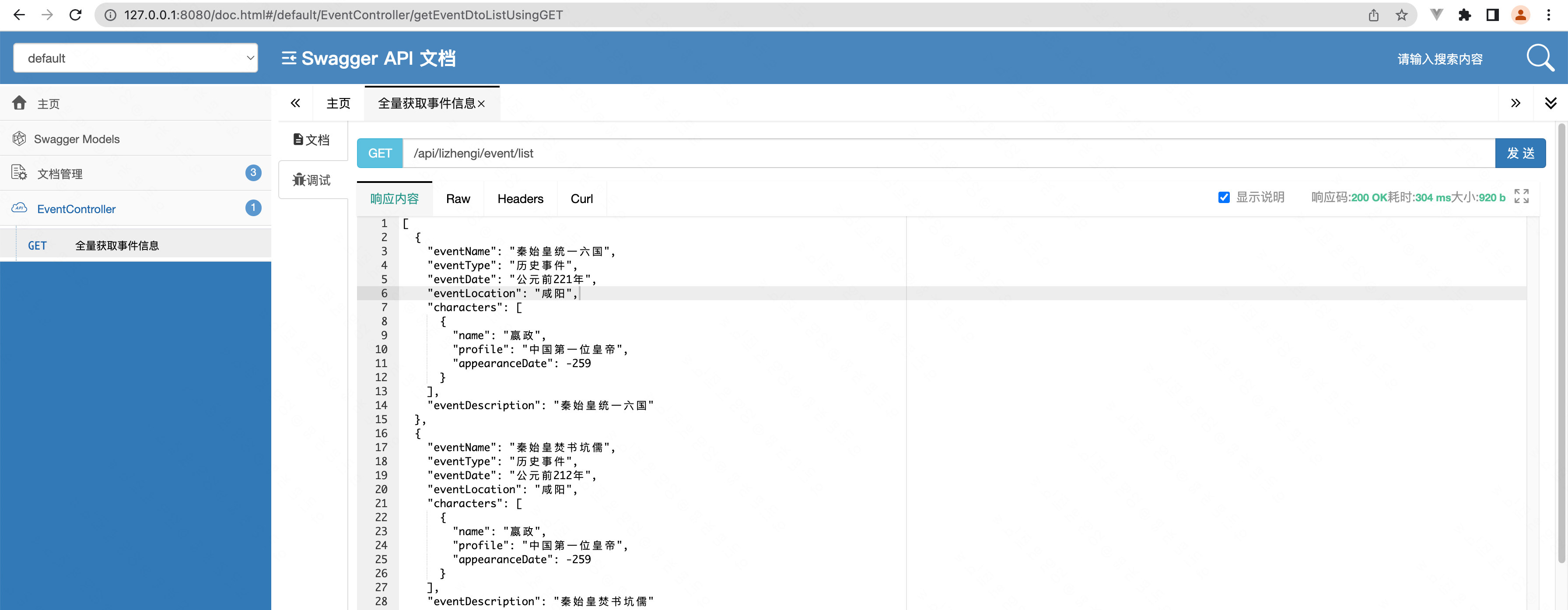Expand the tab options double-down arrow
1568x610 pixels.
click(1551, 103)
